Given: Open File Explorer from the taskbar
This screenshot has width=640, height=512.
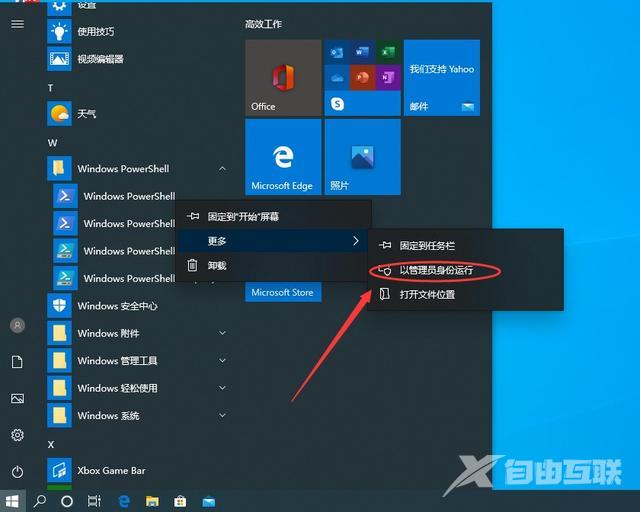Looking at the screenshot, I should (152, 501).
